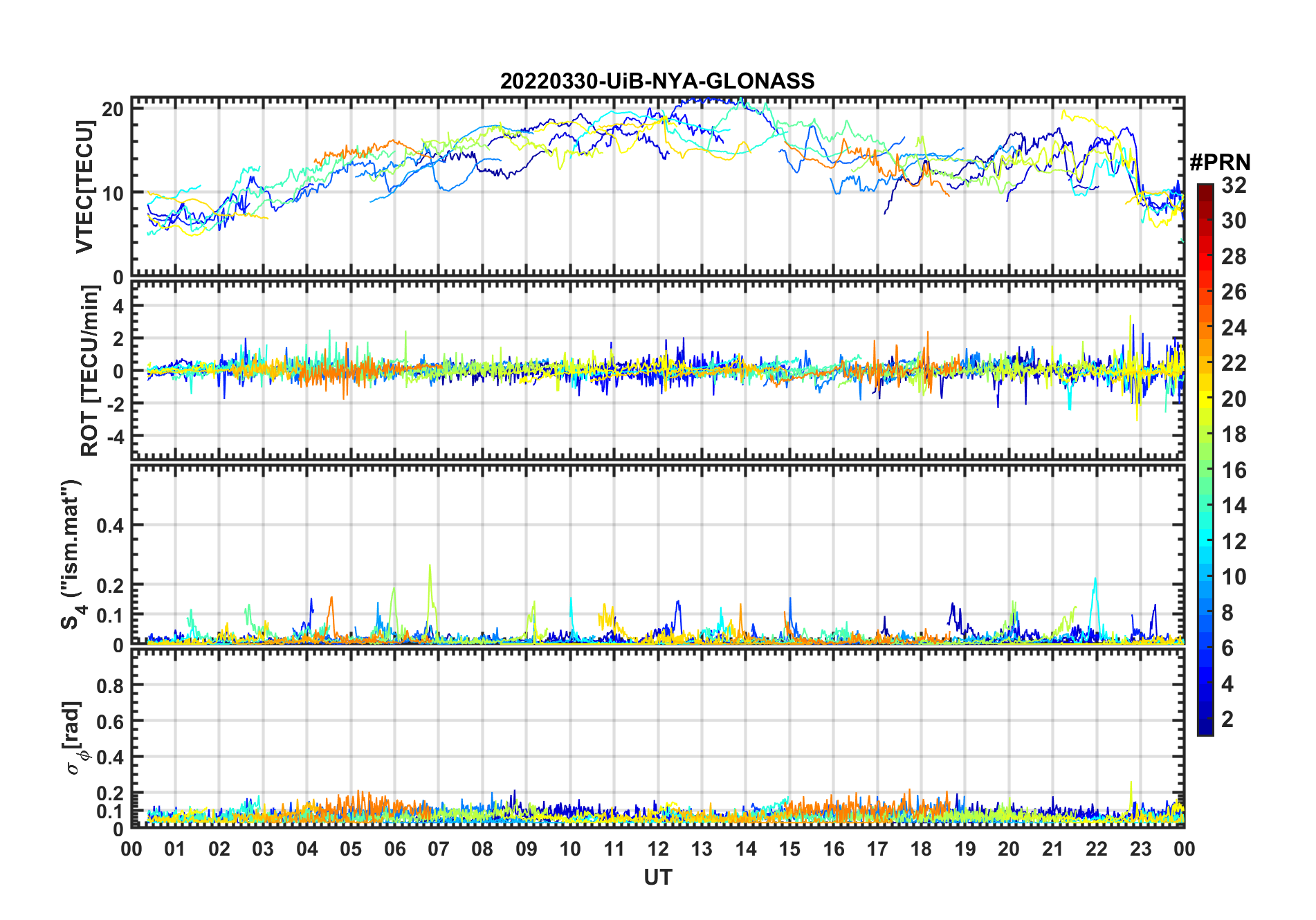Click x-axis tick label 12
The image size is (1316, 920).
click(x=658, y=849)
